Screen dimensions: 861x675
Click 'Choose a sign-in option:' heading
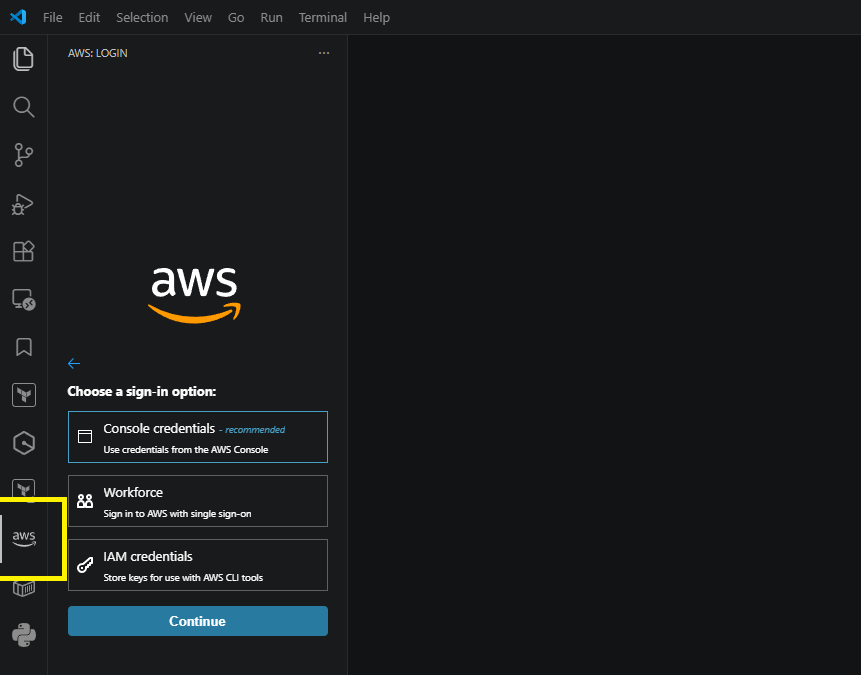[x=142, y=392]
